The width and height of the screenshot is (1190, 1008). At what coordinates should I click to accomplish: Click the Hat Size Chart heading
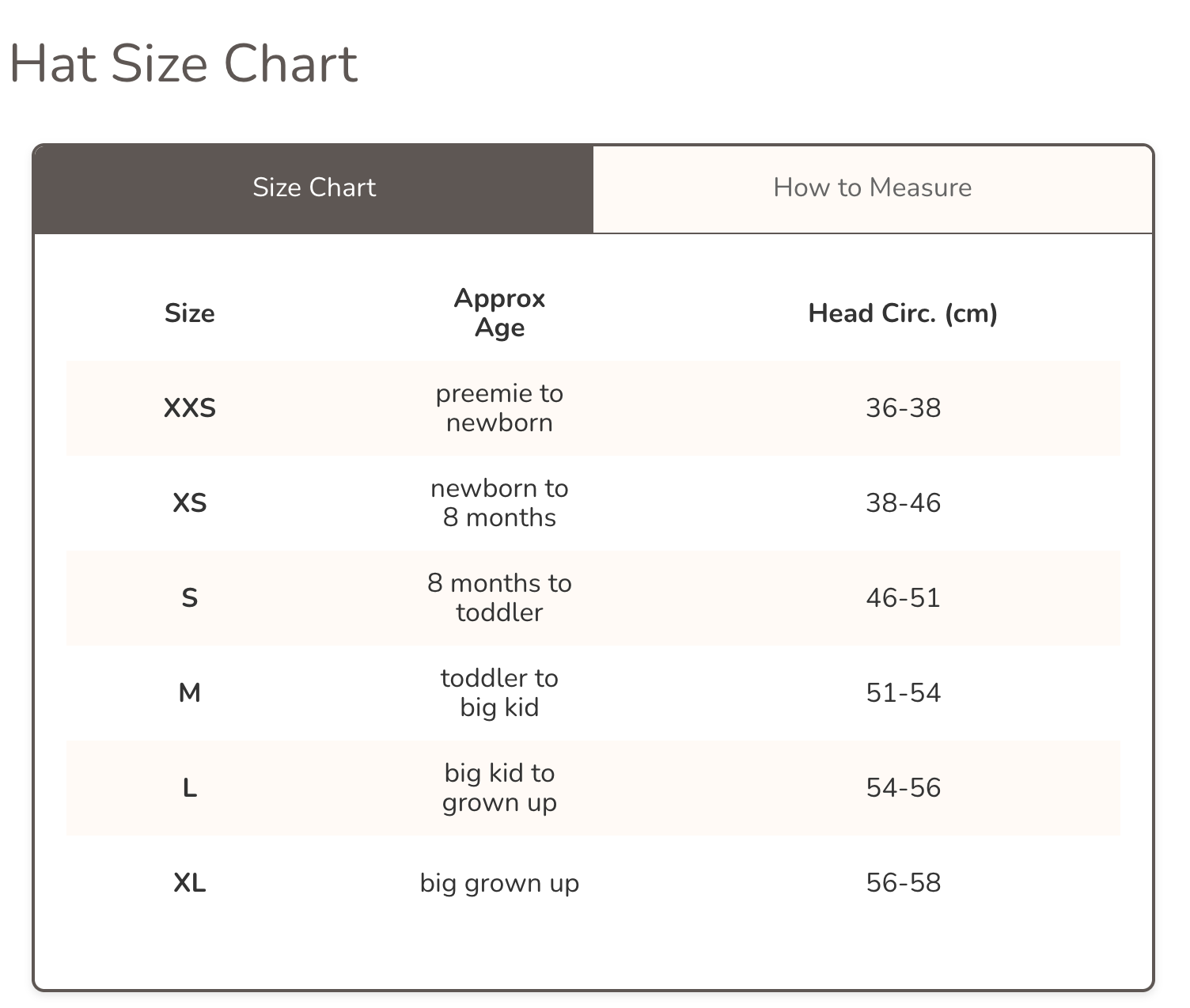pos(184,63)
